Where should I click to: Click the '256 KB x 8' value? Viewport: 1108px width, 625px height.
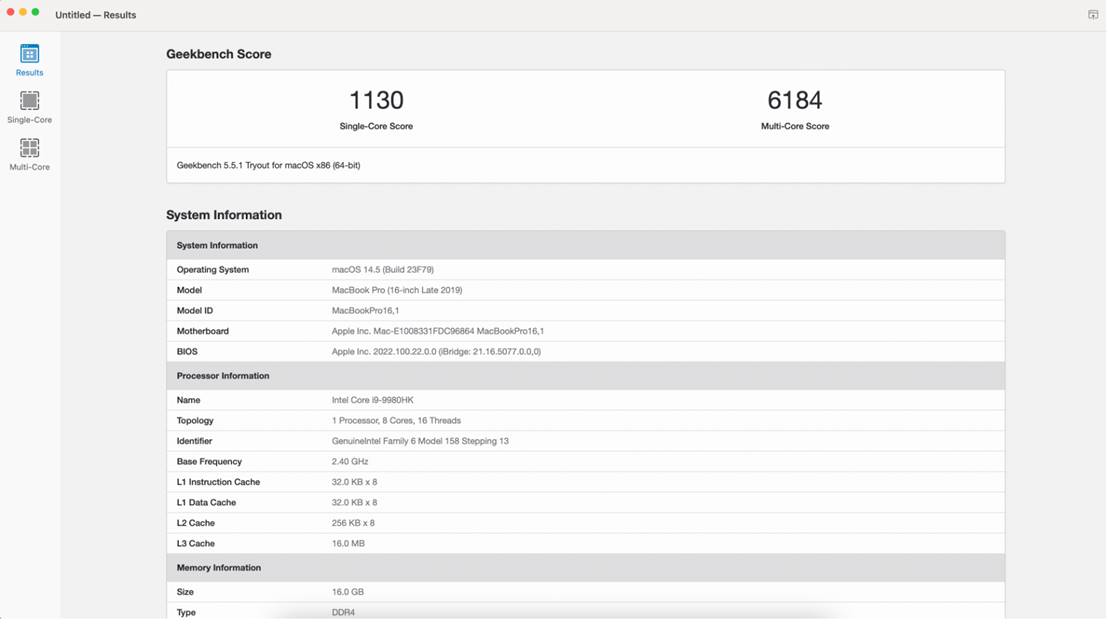pyautogui.click(x=353, y=523)
